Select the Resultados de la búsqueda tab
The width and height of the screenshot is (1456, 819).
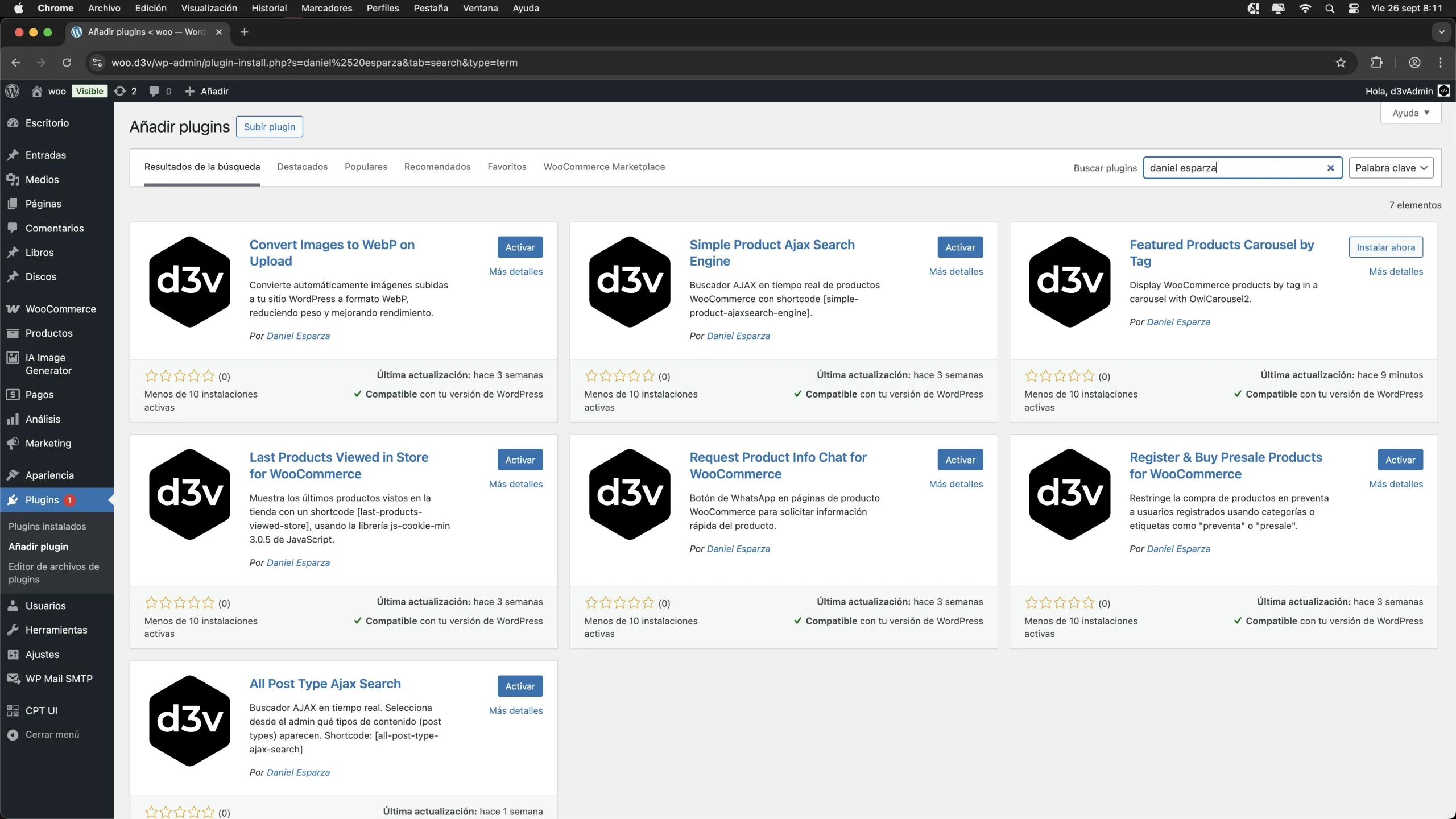tap(202, 167)
